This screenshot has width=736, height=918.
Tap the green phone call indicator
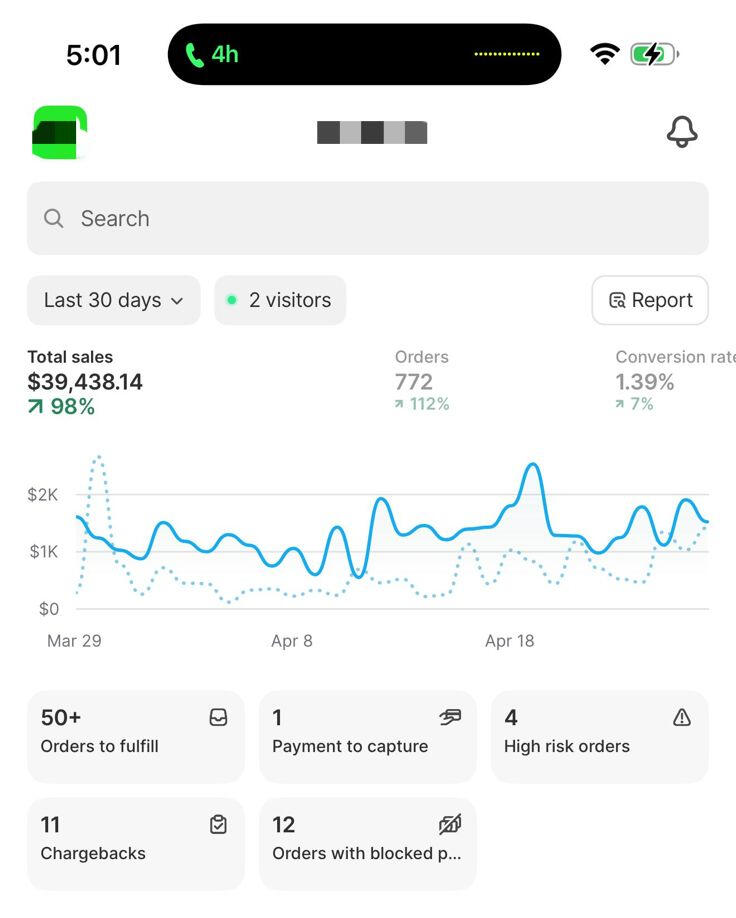[x=194, y=54]
